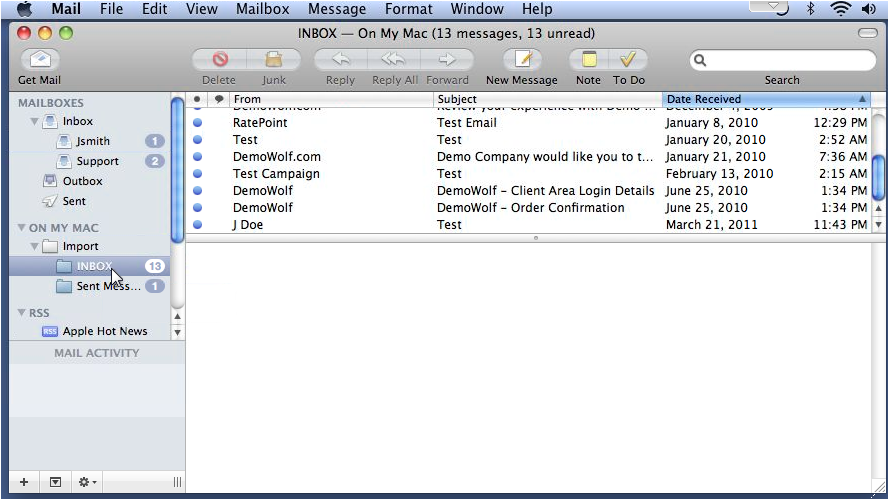
Task: Sort messages by Subject column
Action: point(548,99)
